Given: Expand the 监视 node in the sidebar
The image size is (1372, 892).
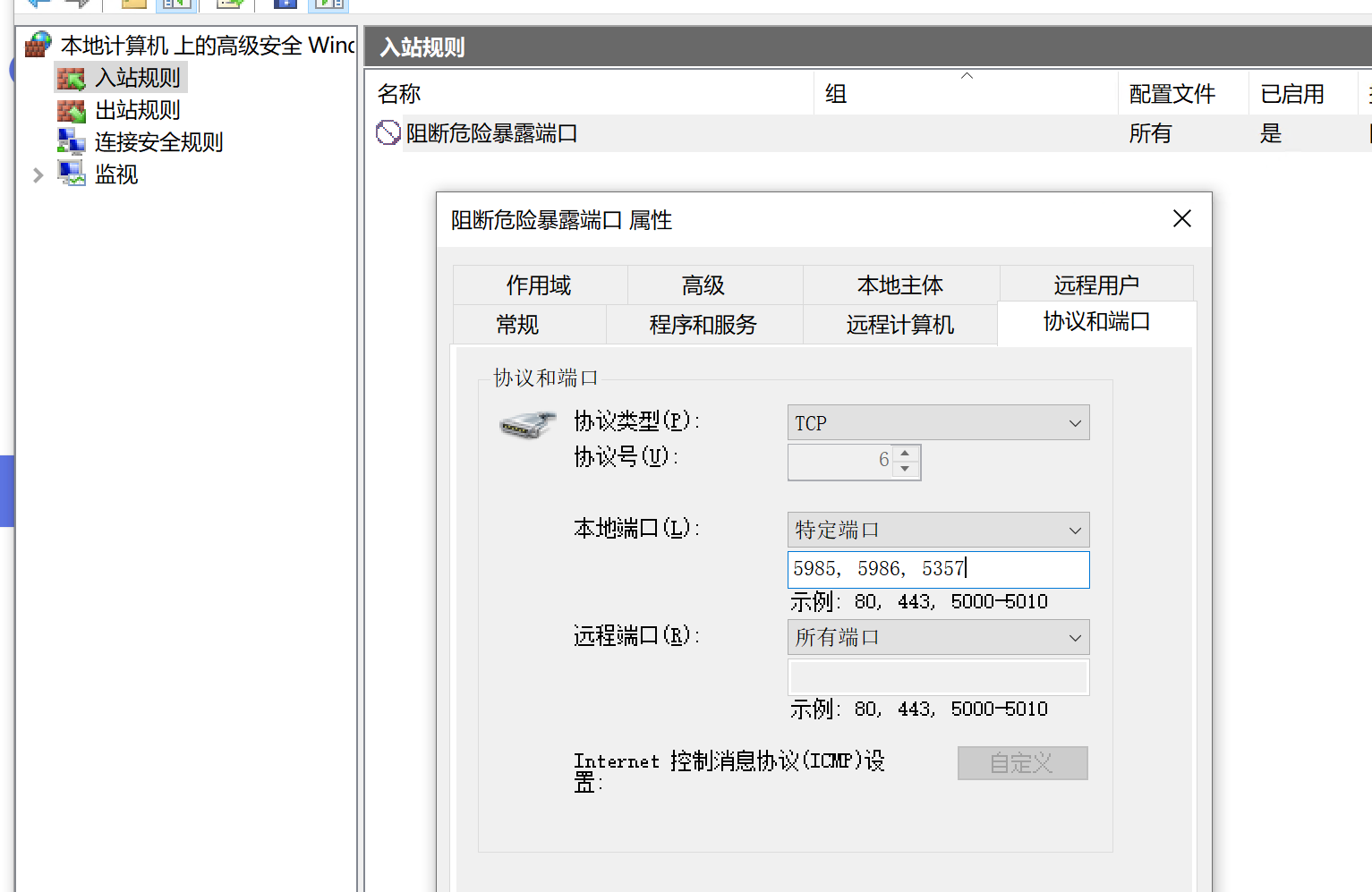Looking at the screenshot, I should [x=38, y=174].
